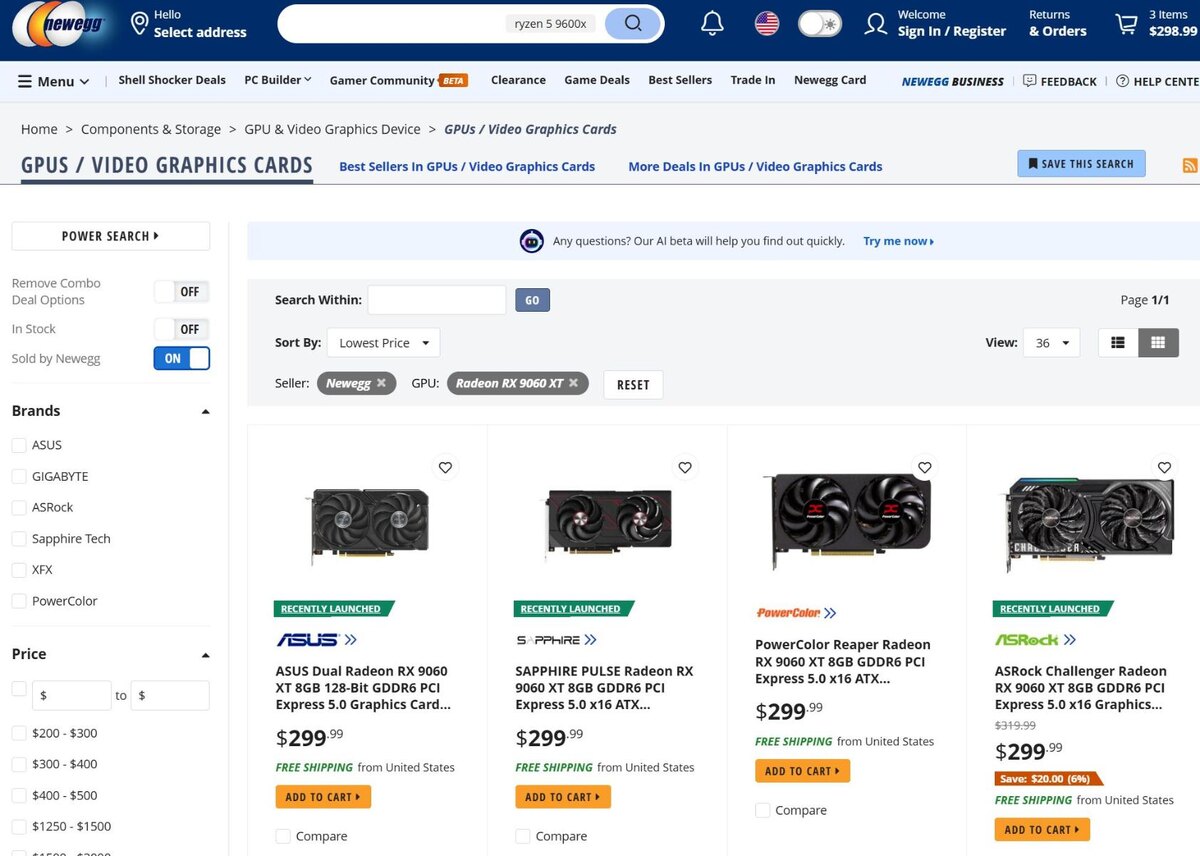The width and height of the screenshot is (1200, 856).
Task: Click the RSS feed icon
Action: pos(1190,166)
